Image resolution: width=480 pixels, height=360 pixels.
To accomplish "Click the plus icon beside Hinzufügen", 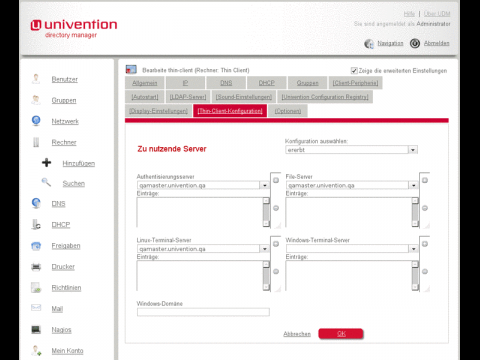I will click(47, 163).
